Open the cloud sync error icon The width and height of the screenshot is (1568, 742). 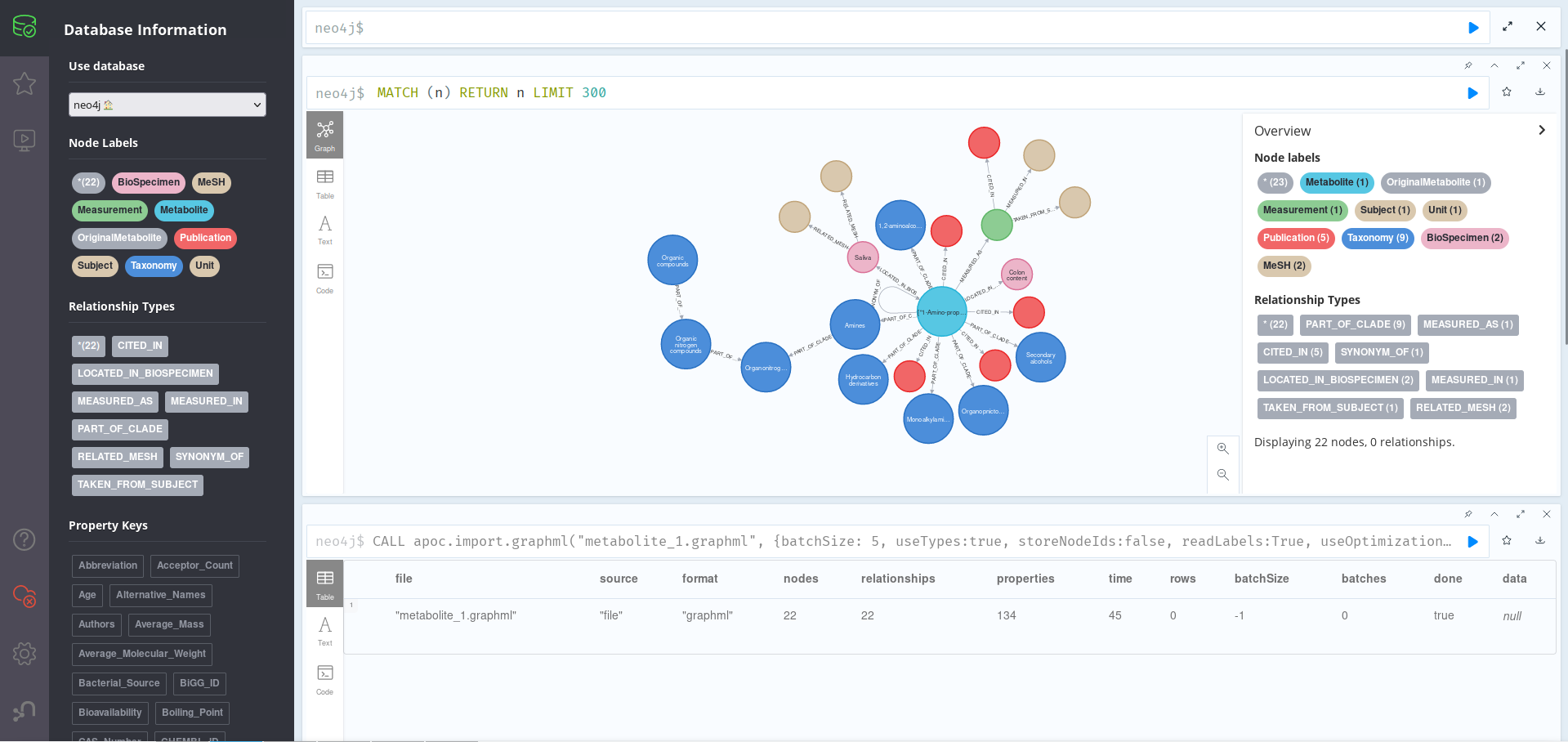(25, 597)
